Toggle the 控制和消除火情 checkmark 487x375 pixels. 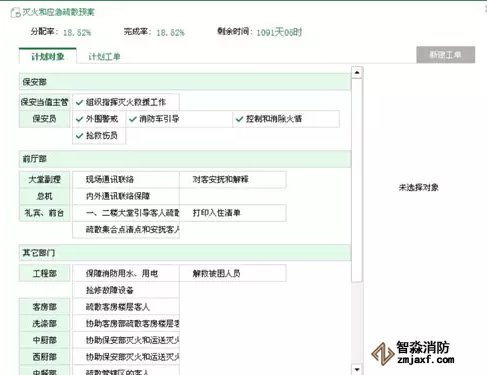point(239,119)
